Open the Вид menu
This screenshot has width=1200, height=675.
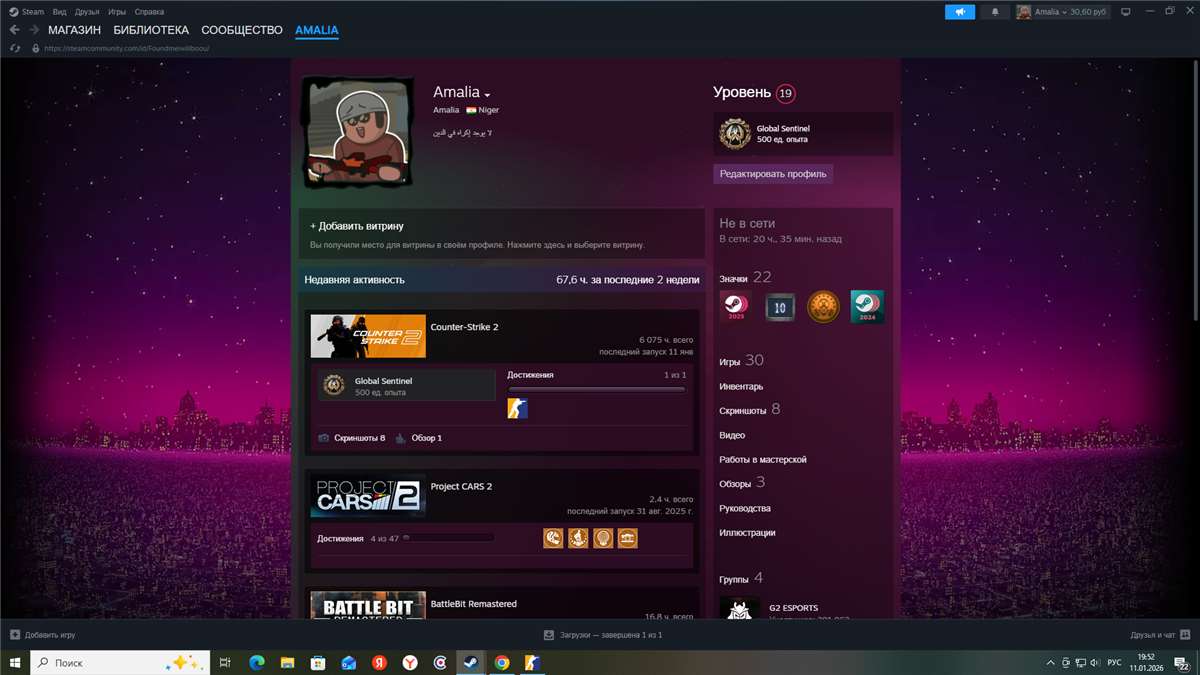coord(58,12)
